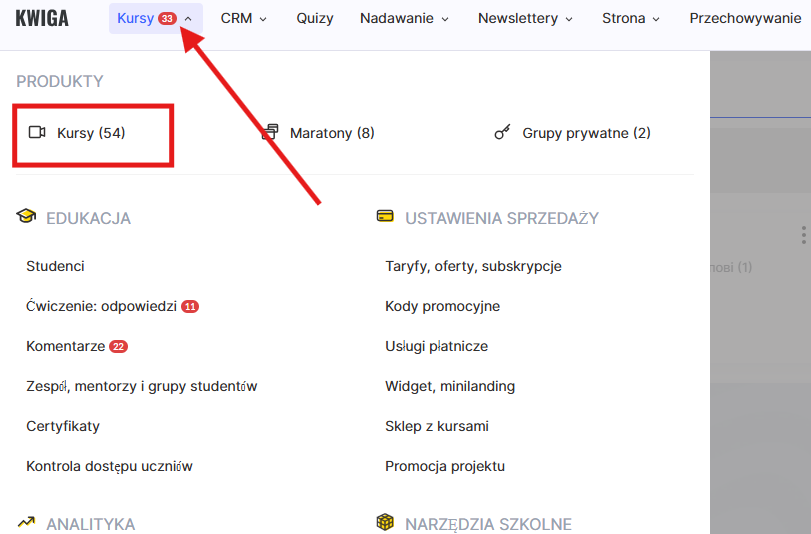The width and height of the screenshot is (811, 534).
Task: Click the Maratony stack icon
Action: click(x=270, y=133)
